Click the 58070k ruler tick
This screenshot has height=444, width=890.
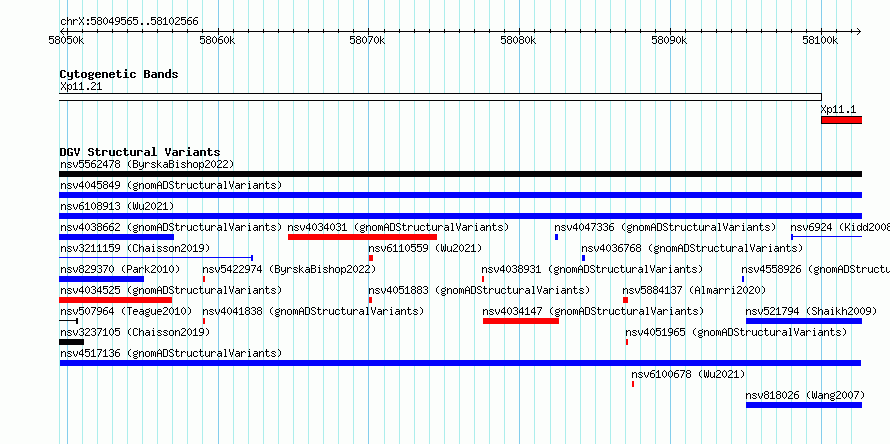(368, 40)
